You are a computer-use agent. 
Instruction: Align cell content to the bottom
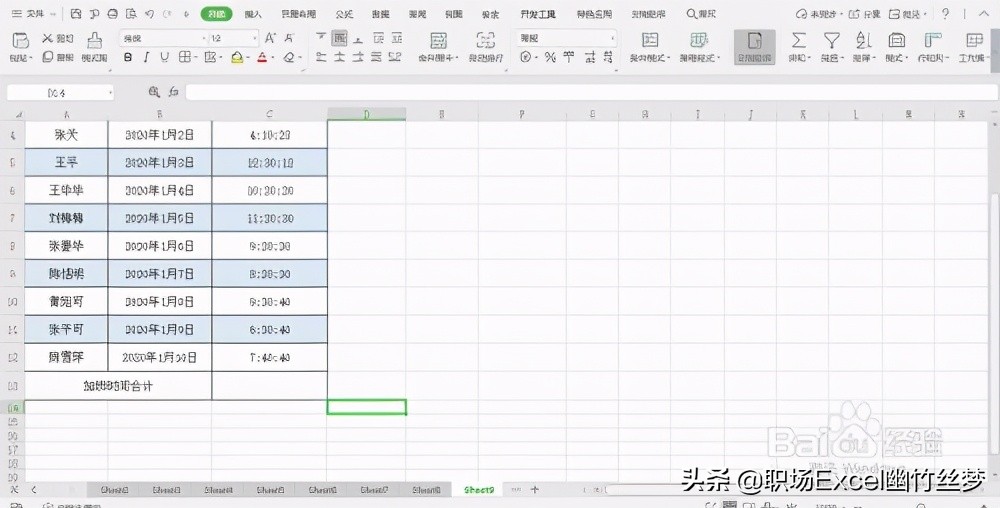pyautogui.click(x=358, y=38)
